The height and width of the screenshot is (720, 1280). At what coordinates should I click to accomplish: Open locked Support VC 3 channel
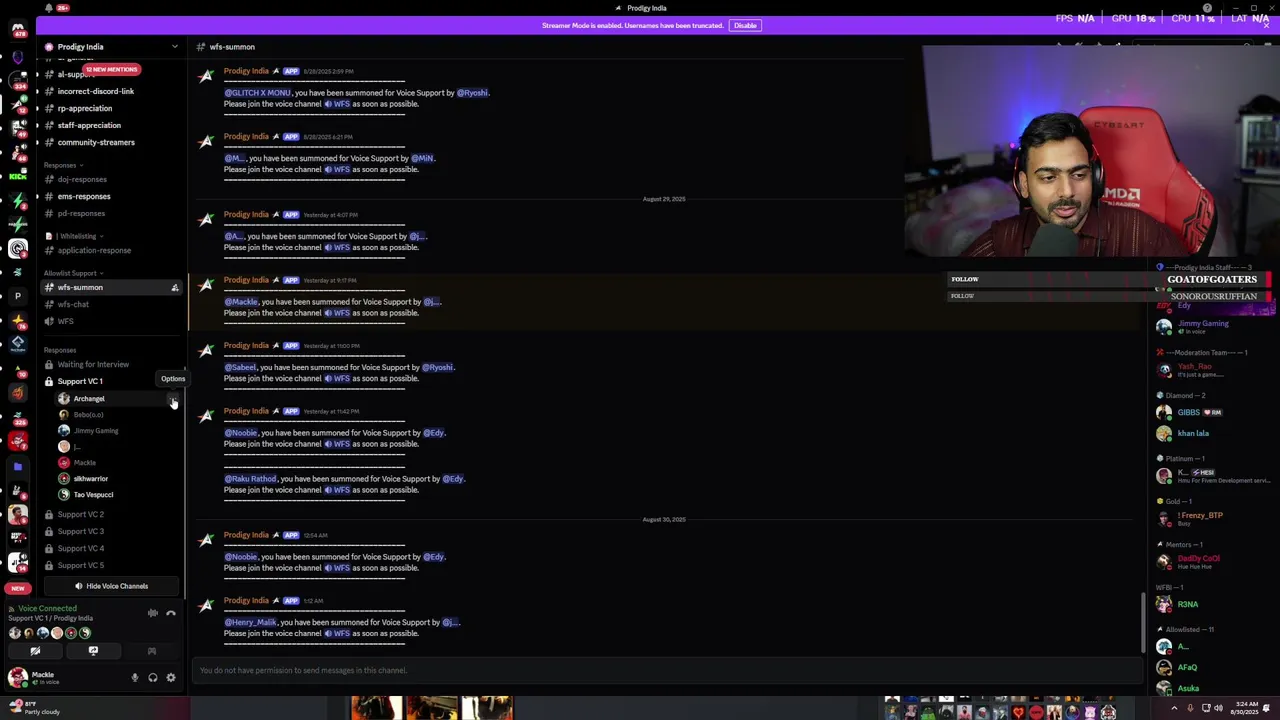click(x=80, y=531)
